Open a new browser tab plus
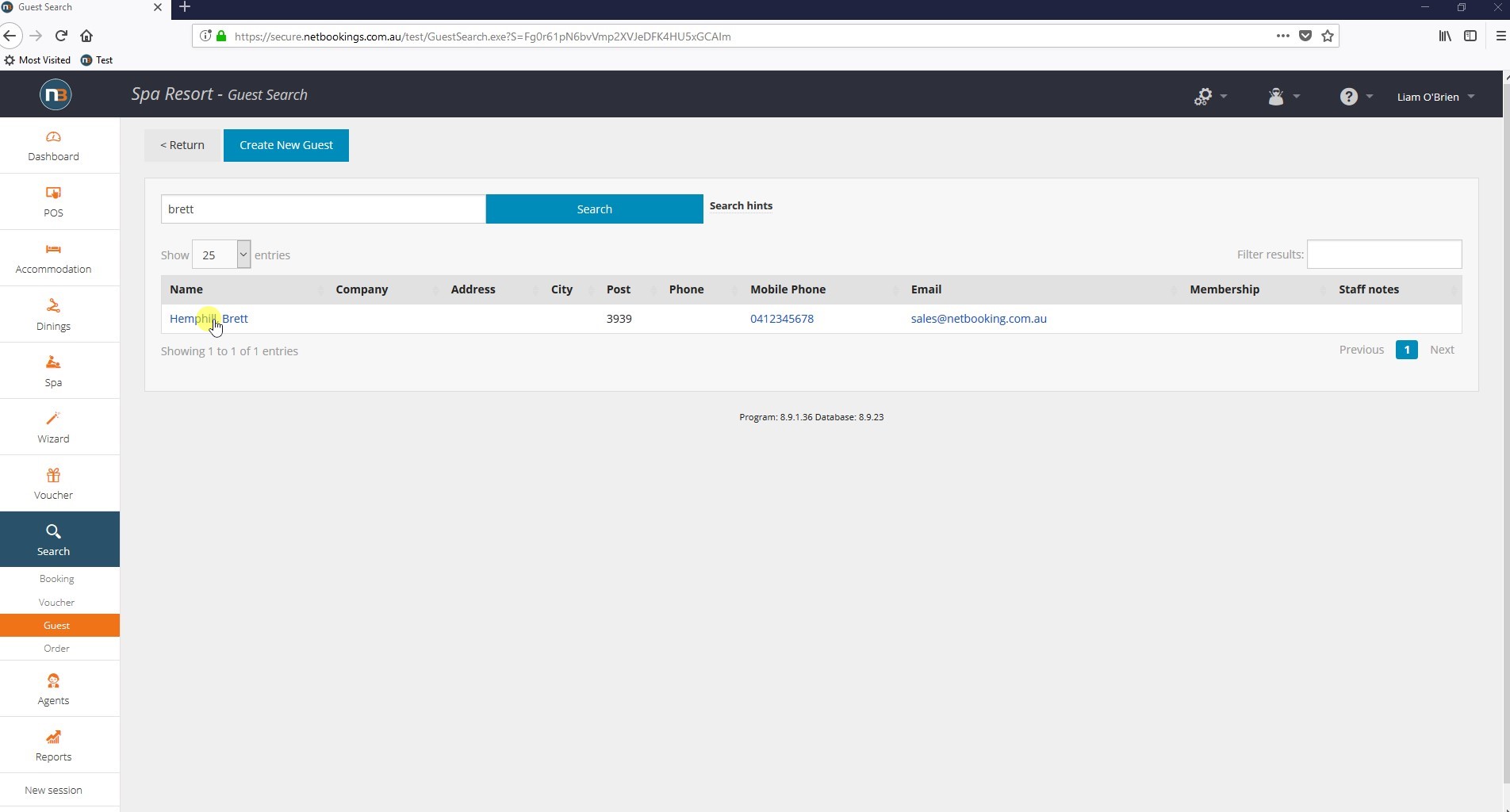The width and height of the screenshot is (1510, 812). (x=185, y=7)
